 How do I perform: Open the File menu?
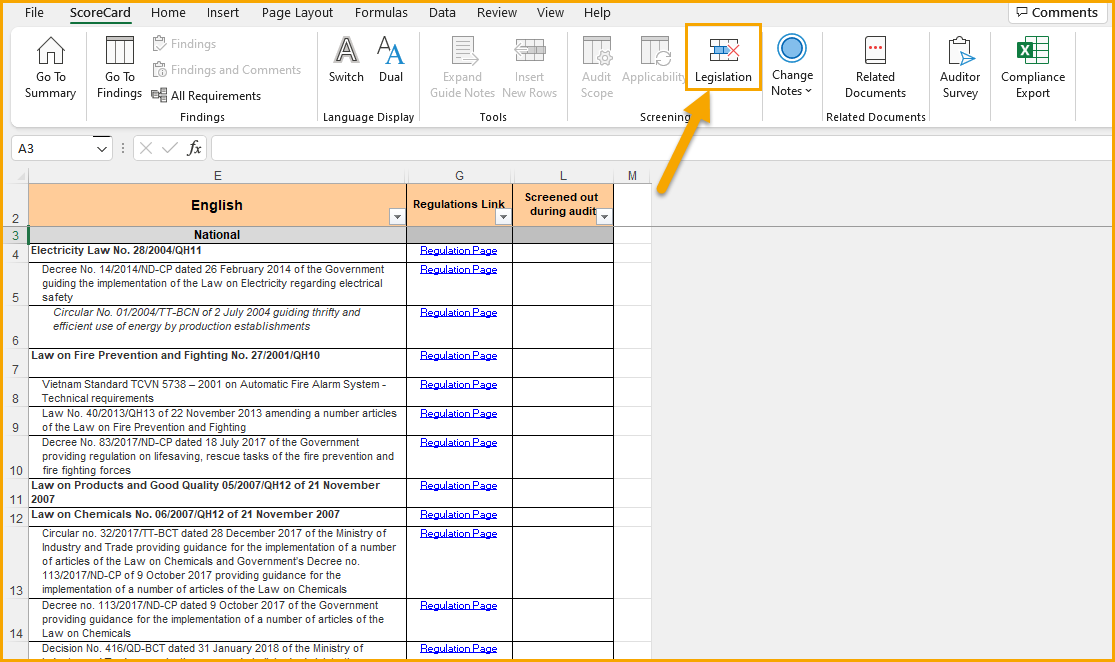tap(34, 12)
